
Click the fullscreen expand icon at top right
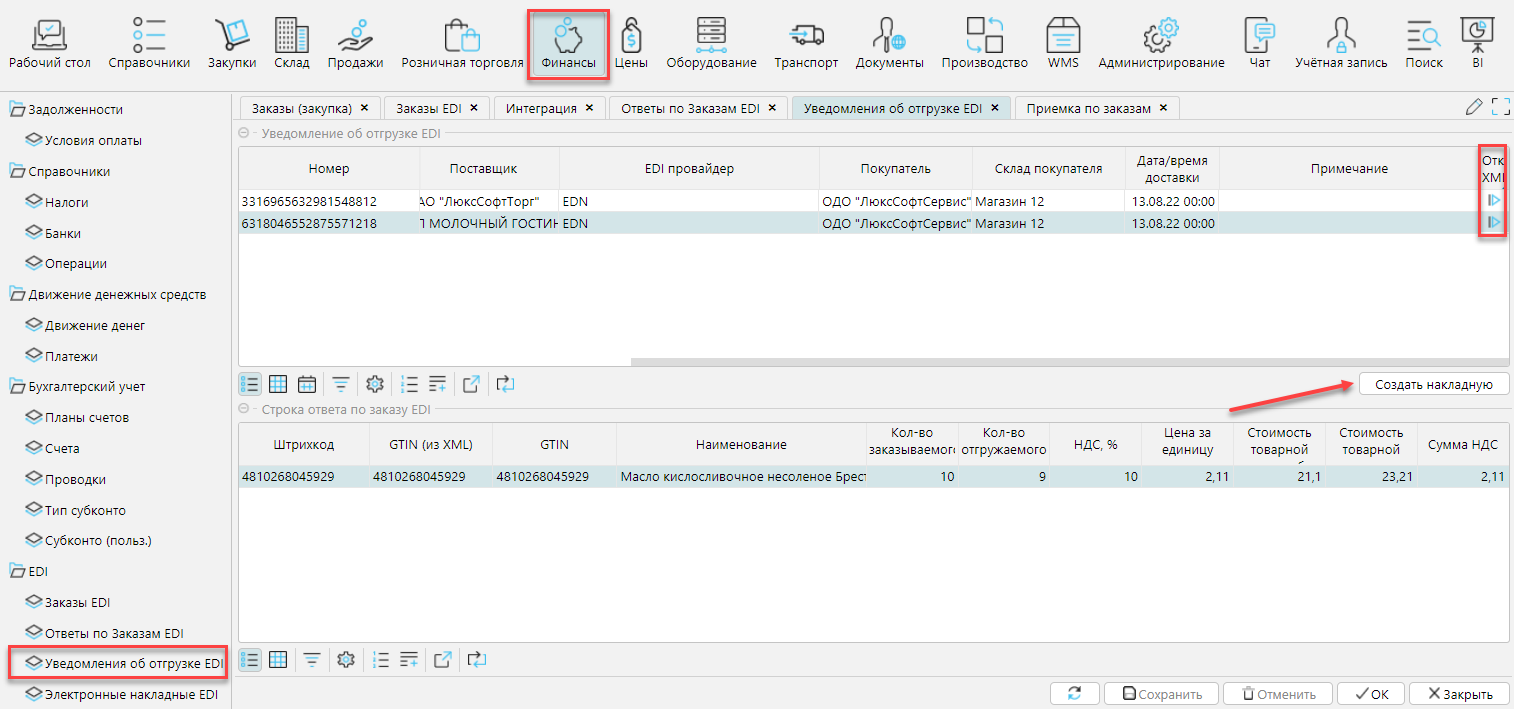[x=1500, y=107]
